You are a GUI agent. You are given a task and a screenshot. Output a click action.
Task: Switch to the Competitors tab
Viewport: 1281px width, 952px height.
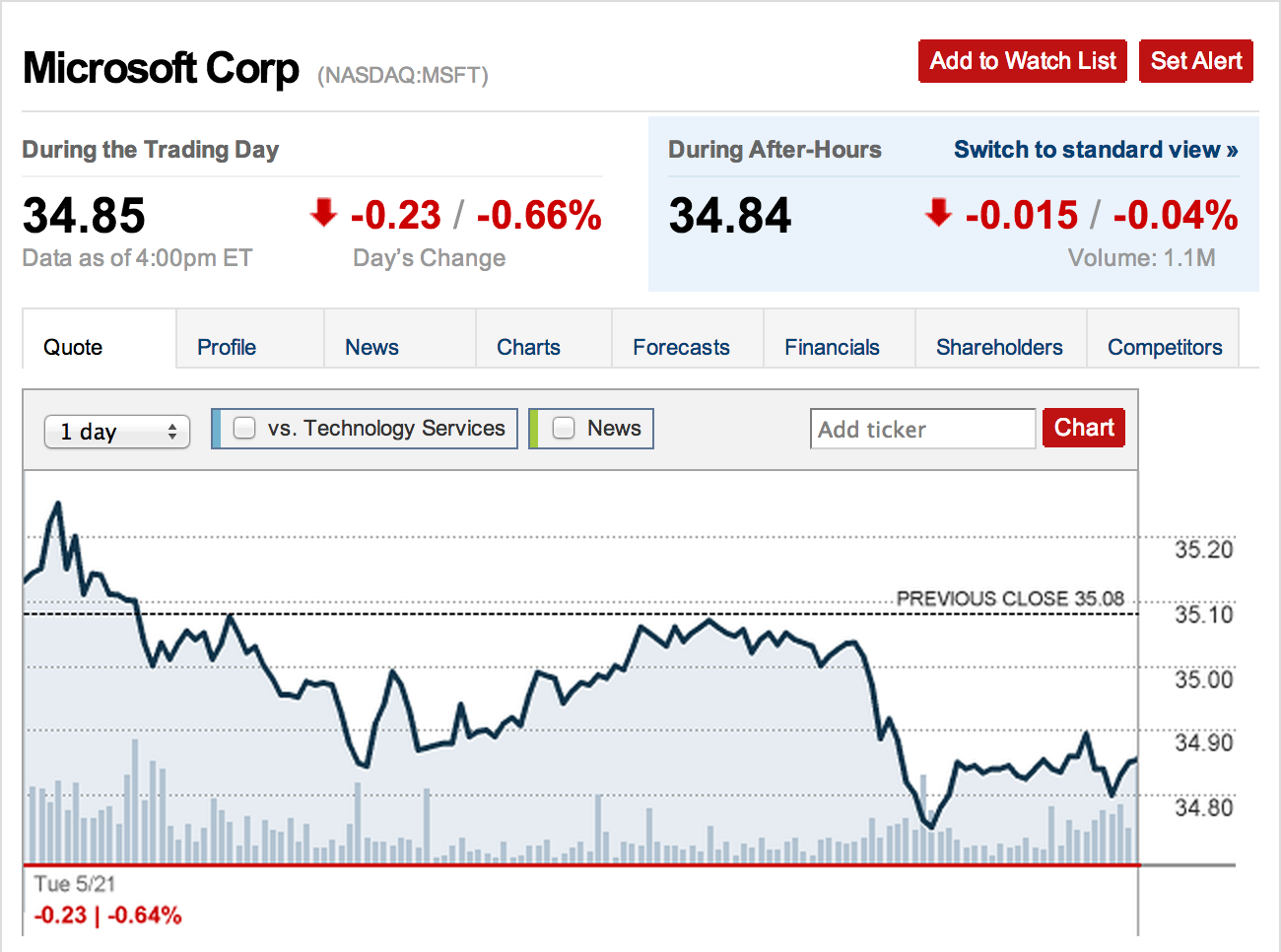(x=1165, y=347)
